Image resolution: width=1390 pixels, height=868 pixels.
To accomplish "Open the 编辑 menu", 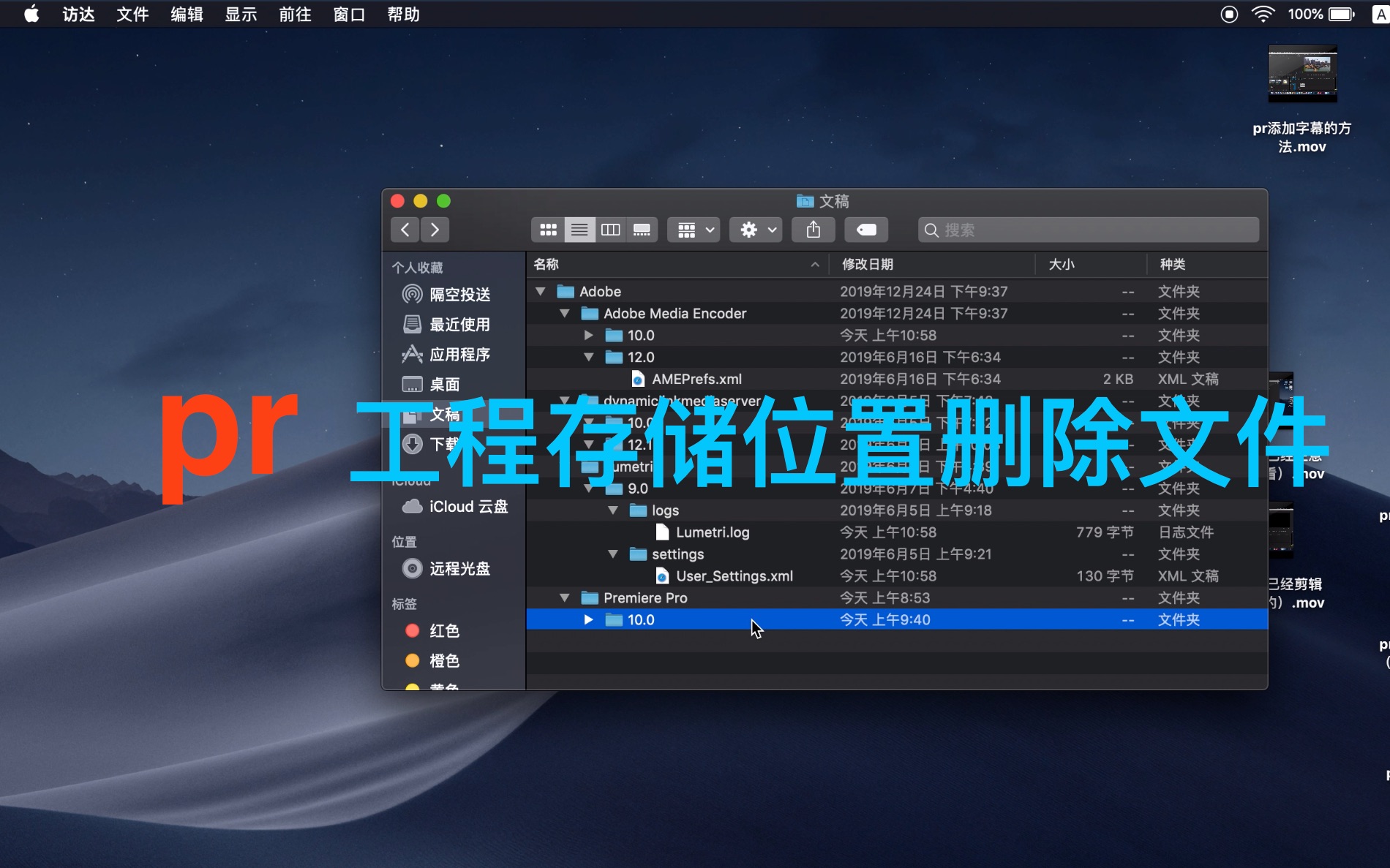I will coord(187,14).
